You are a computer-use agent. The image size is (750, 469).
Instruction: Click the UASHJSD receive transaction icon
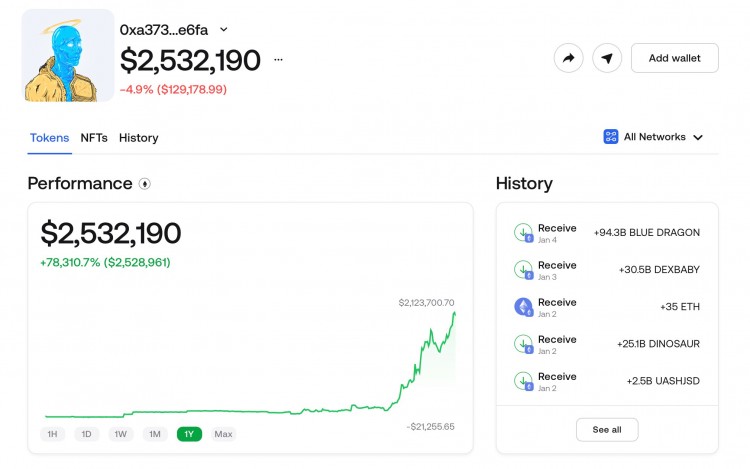[523, 381]
